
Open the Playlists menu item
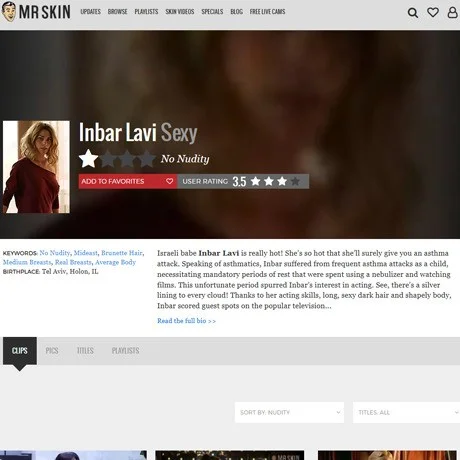pos(146,12)
